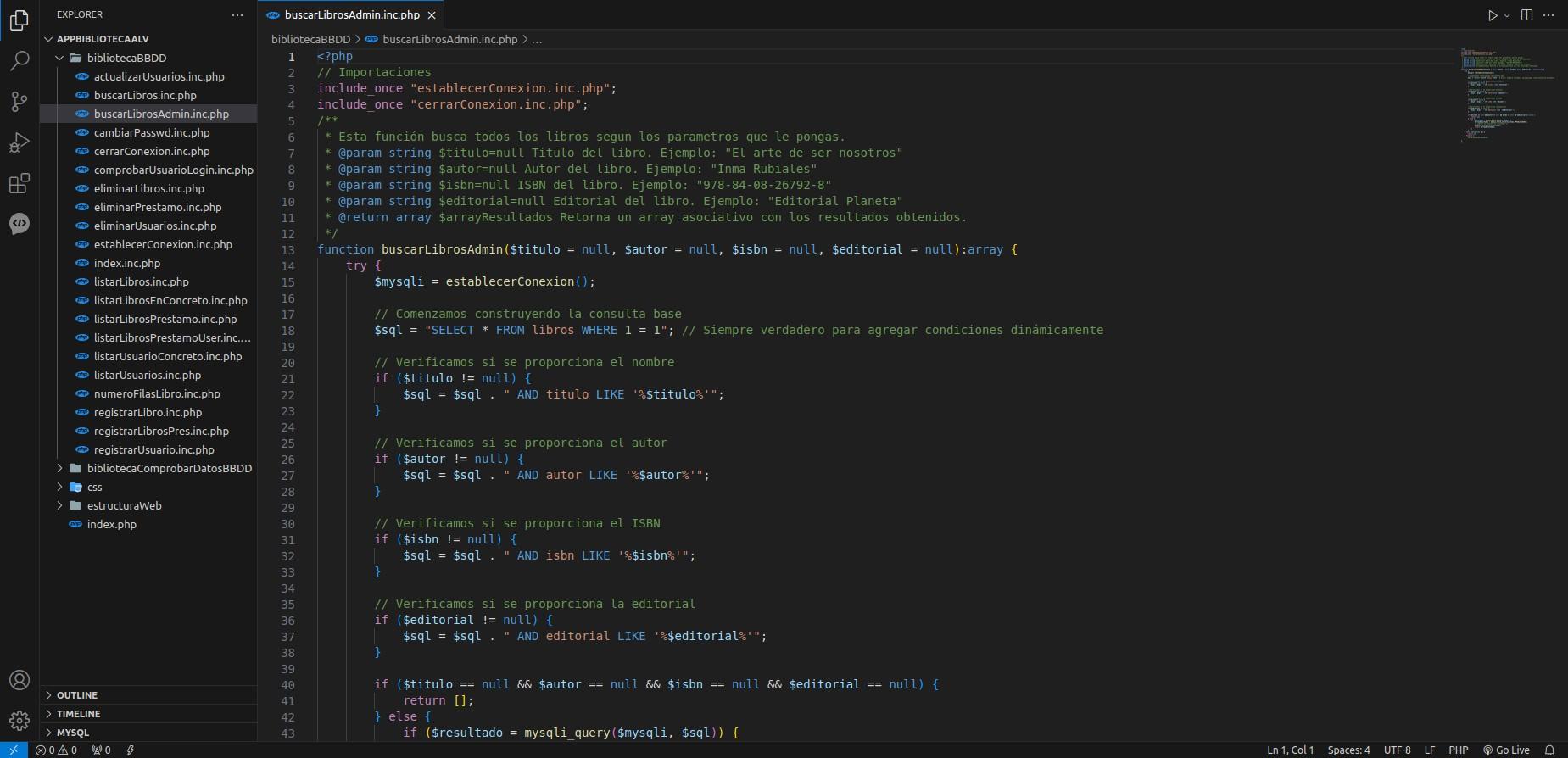Open numeroFilasLibro.inc.php file
This screenshot has width=1568, height=758.
tap(148, 393)
